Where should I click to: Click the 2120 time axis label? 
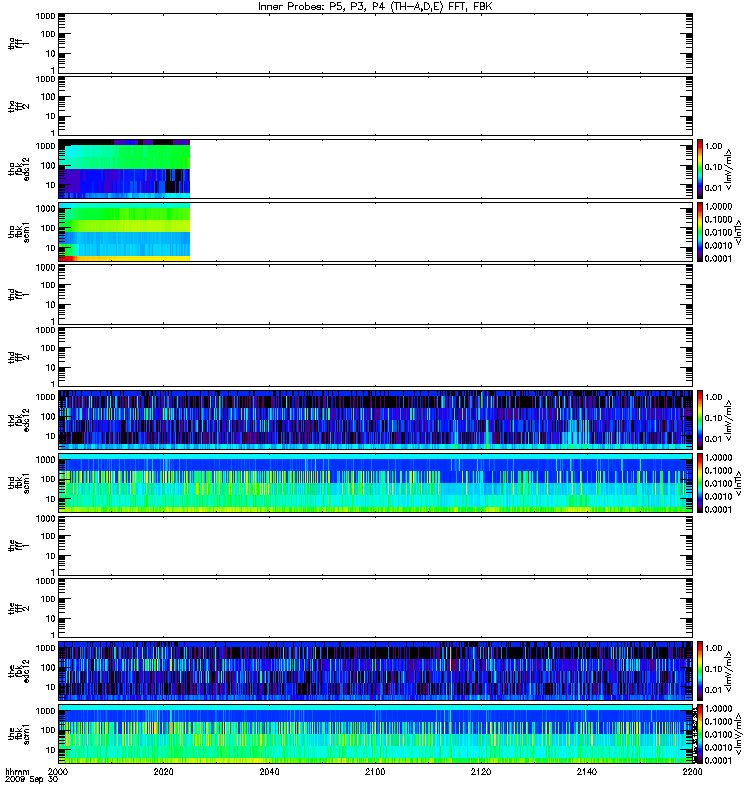click(x=481, y=771)
